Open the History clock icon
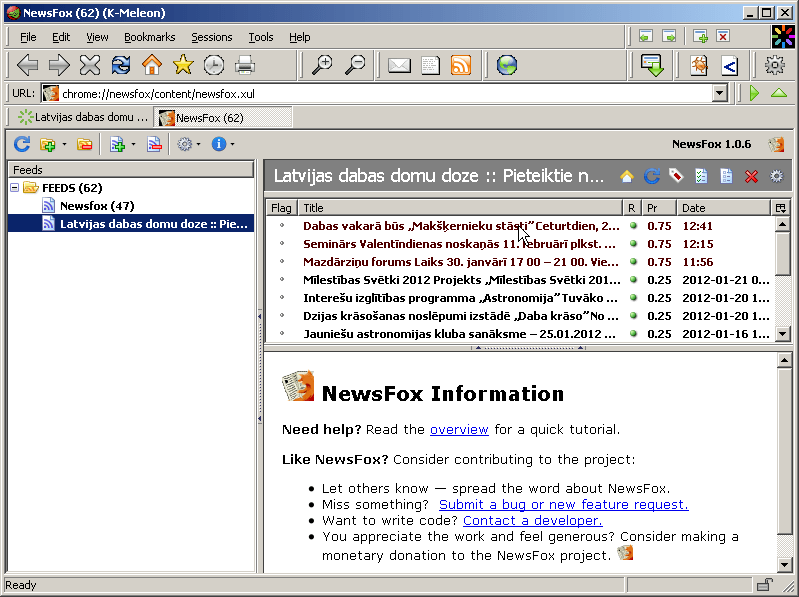799x597 pixels. 214,65
